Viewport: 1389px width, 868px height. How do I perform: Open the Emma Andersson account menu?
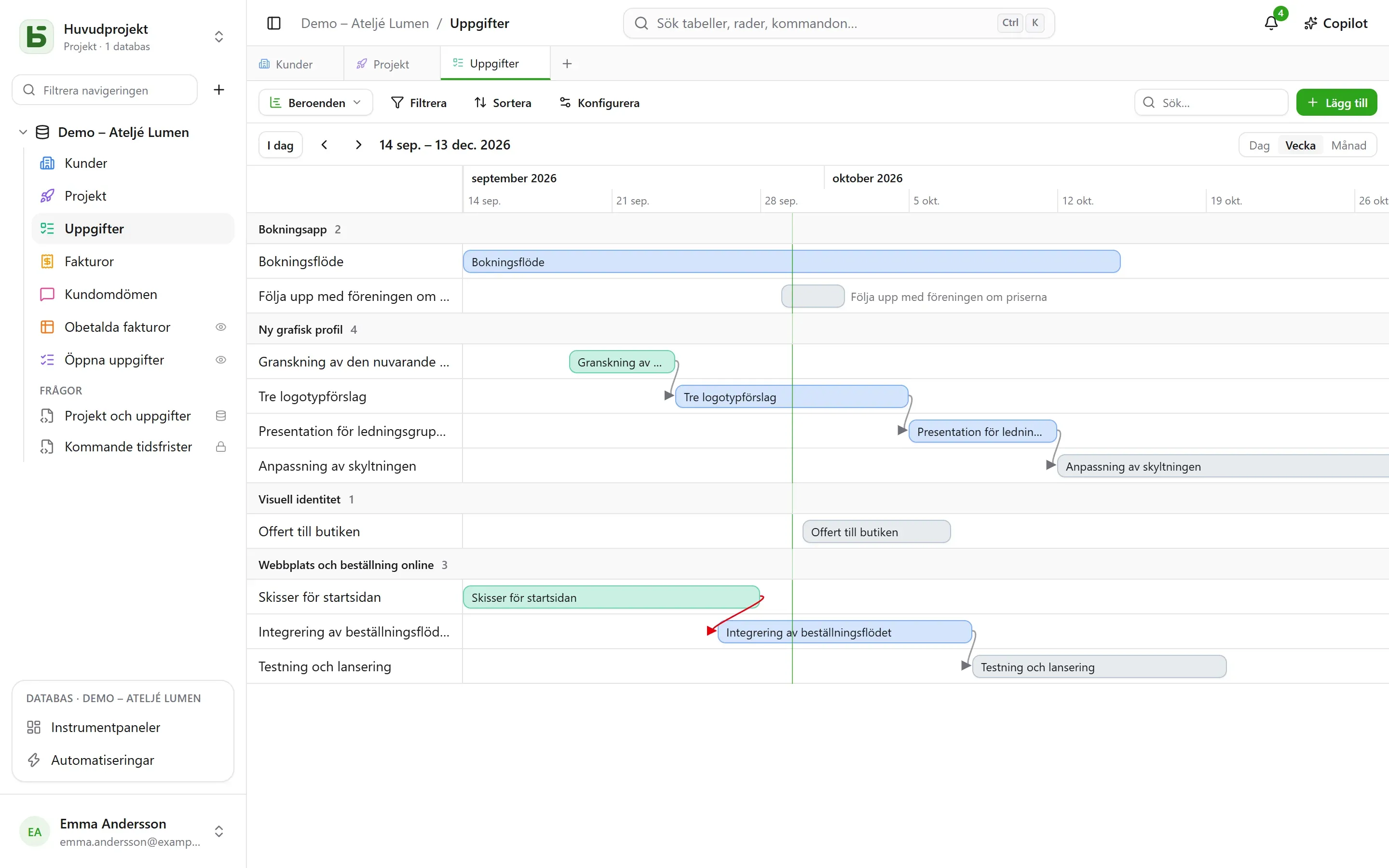(123, 831)
